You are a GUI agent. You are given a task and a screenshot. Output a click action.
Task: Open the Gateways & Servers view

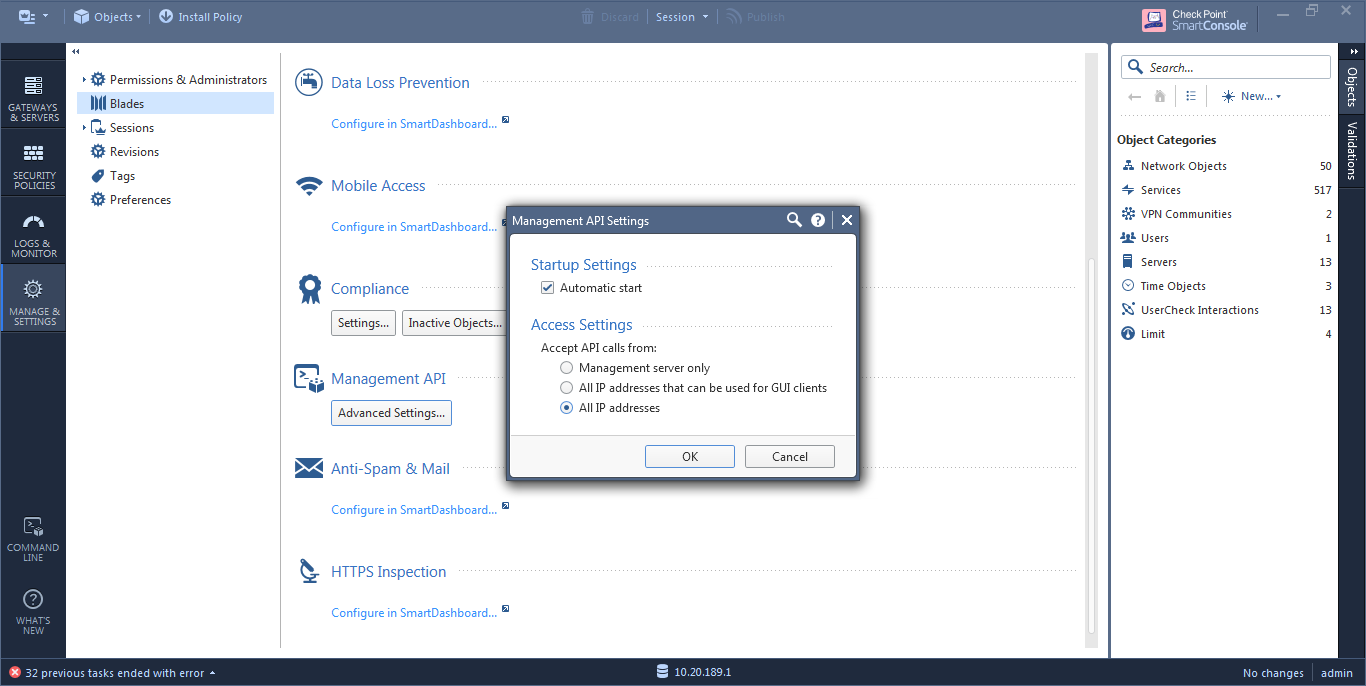(x=33, y=98)
